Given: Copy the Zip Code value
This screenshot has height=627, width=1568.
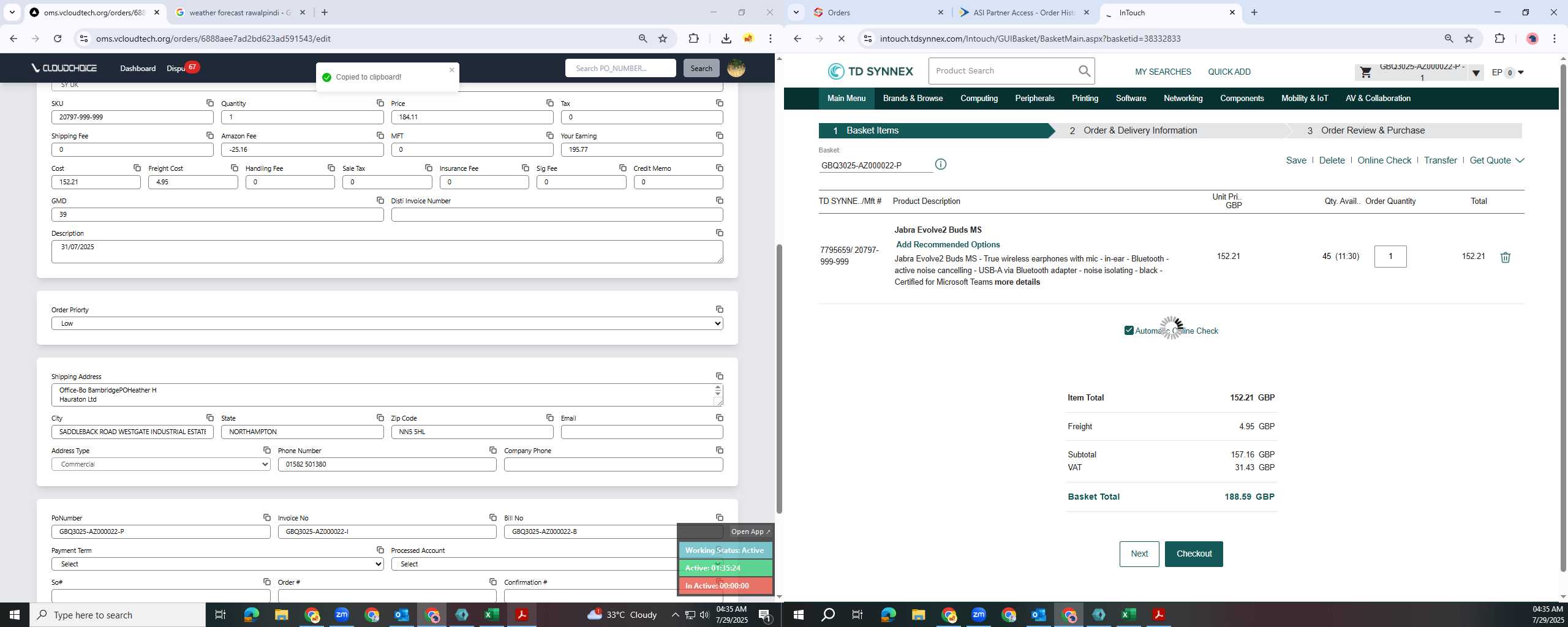Looking at the screenshot, I should coord(549,418).
